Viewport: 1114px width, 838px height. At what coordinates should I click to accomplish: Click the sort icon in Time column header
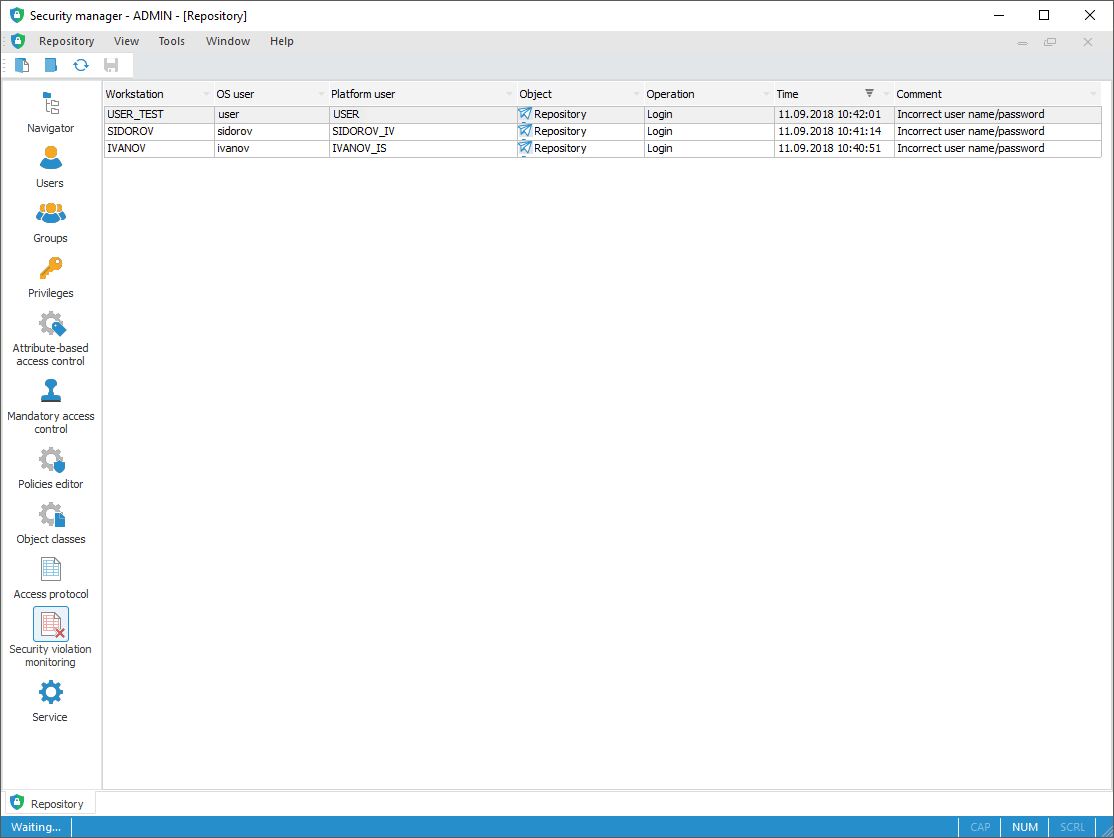869,93
